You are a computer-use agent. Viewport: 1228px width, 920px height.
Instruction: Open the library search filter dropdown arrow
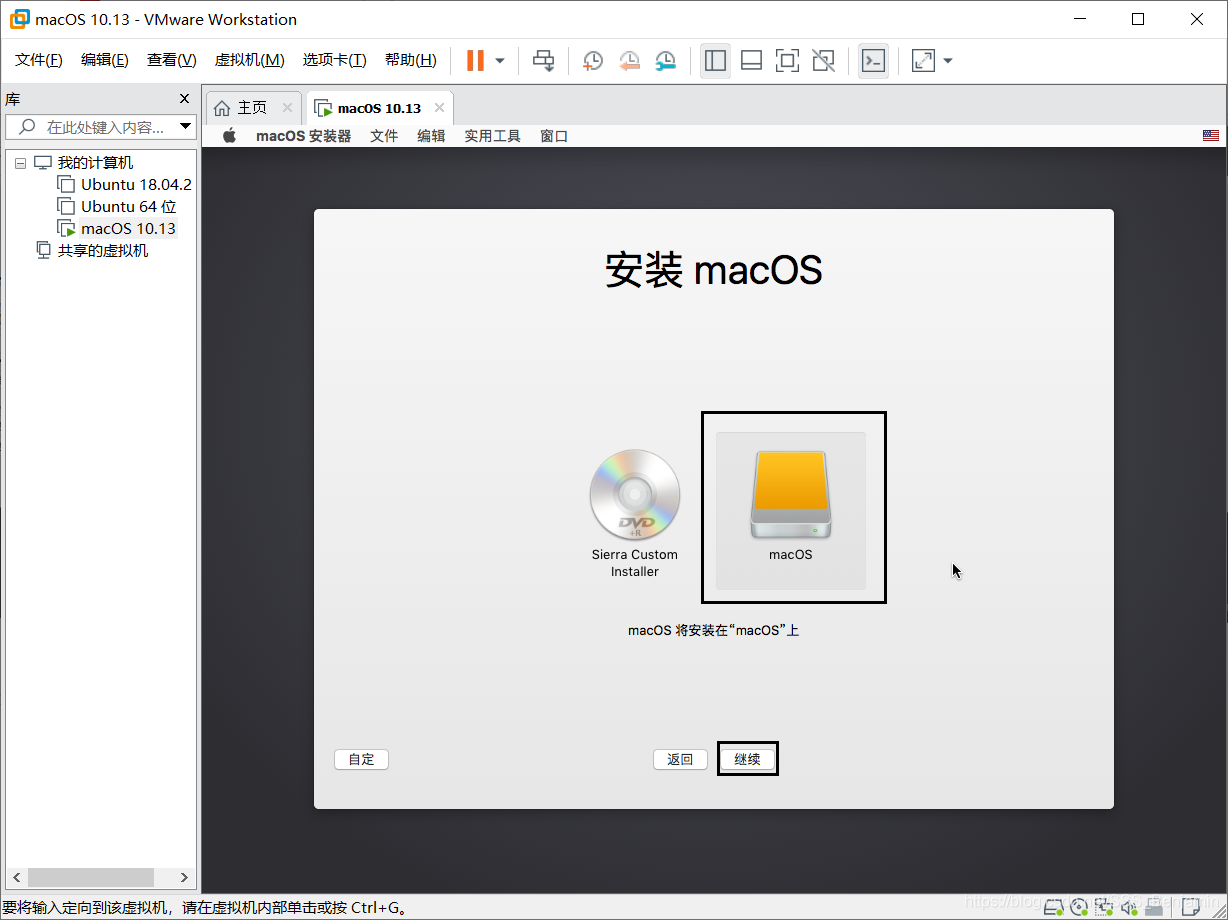tap(185, 127)
